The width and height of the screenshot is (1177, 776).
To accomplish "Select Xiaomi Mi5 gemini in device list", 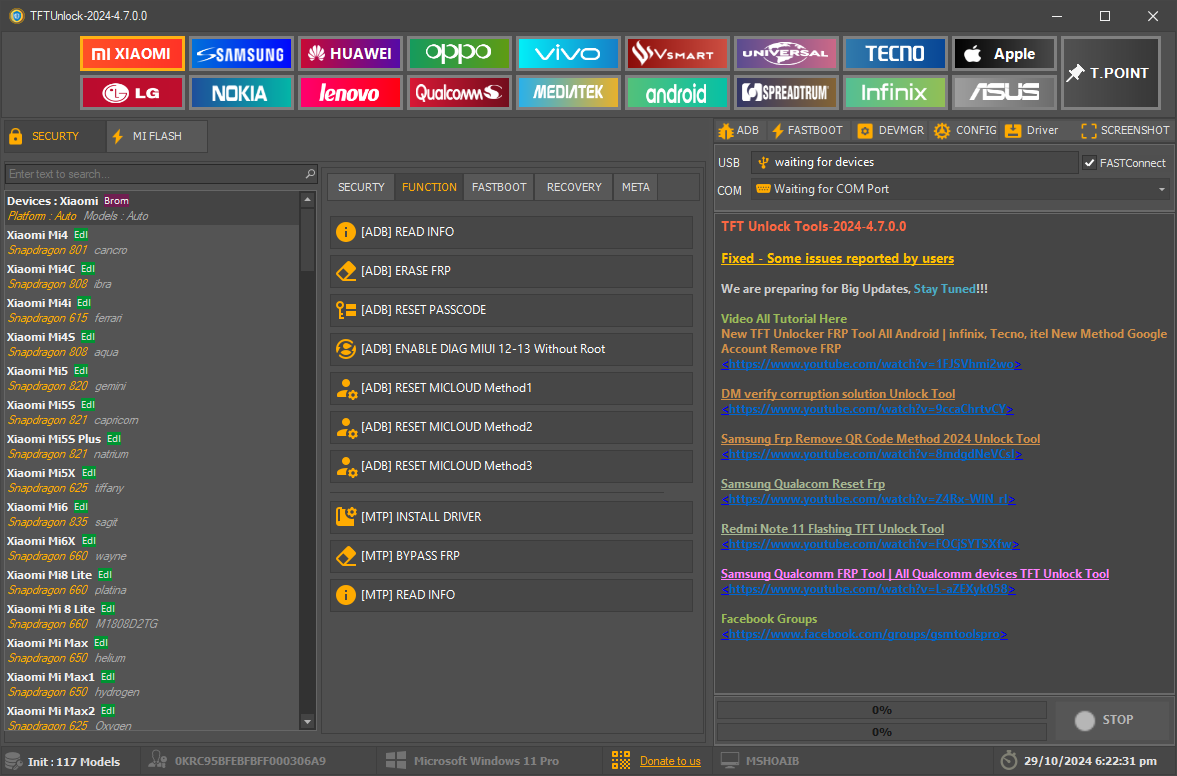I will point(152,378).
